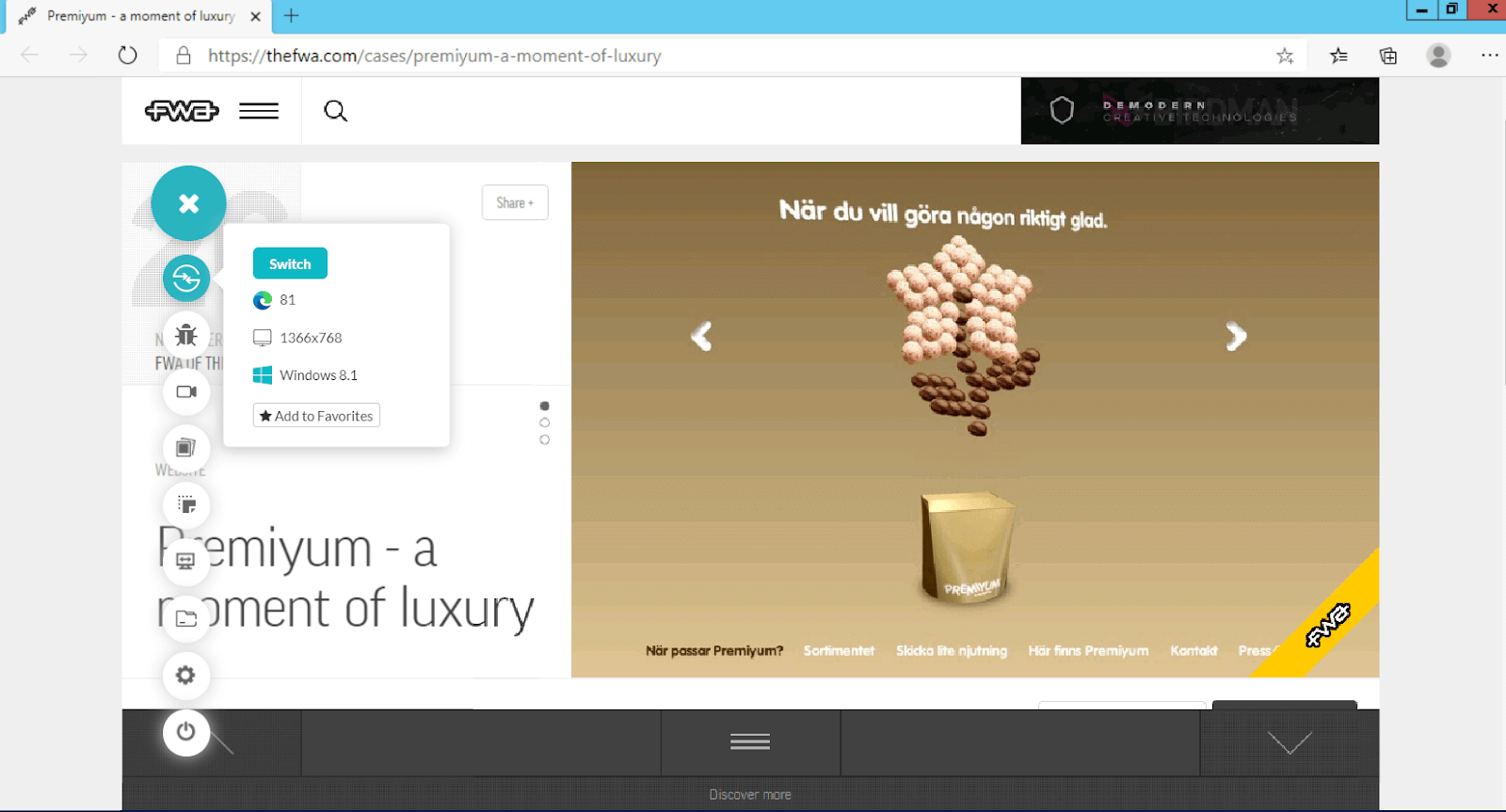The width and height of the screenshot is (1506, 812).
Task: Click the FWA logo
Action: coord(182,111)
